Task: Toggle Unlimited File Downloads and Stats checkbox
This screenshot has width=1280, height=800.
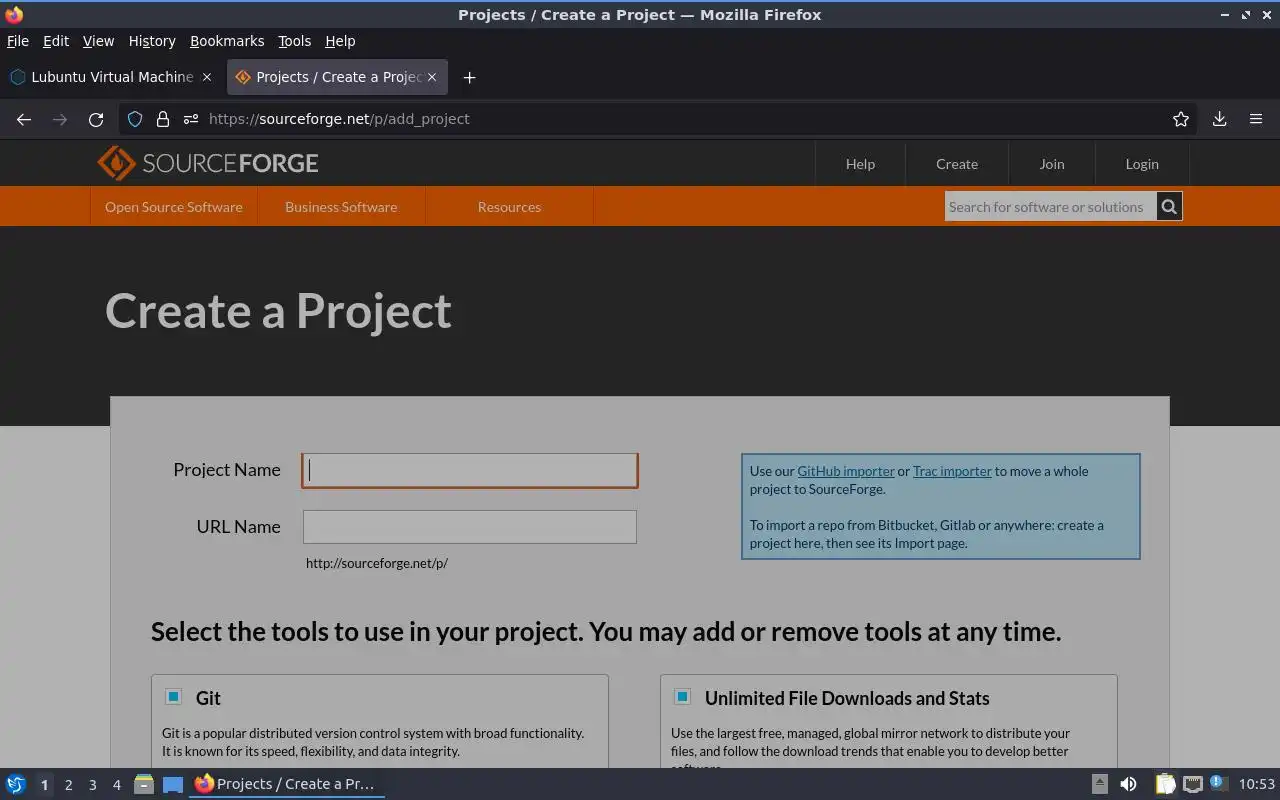Action: point(683,697)
